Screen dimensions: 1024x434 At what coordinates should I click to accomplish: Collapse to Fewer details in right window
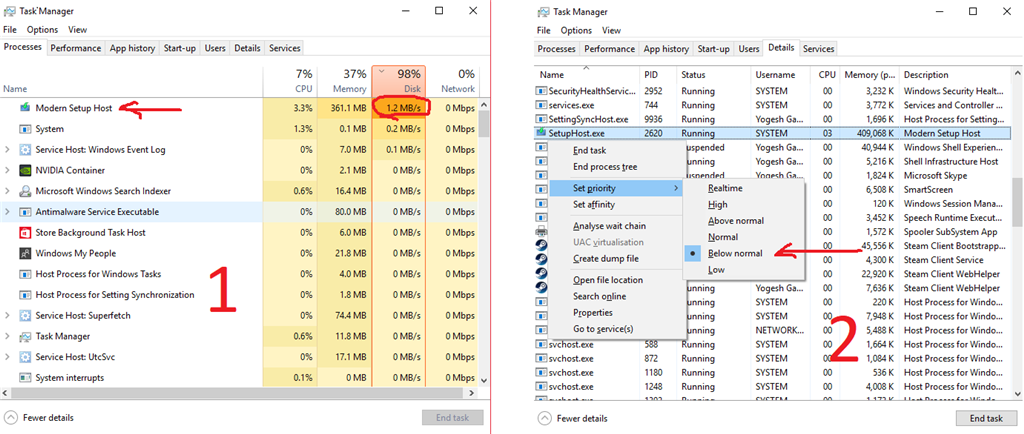point(573,418)
